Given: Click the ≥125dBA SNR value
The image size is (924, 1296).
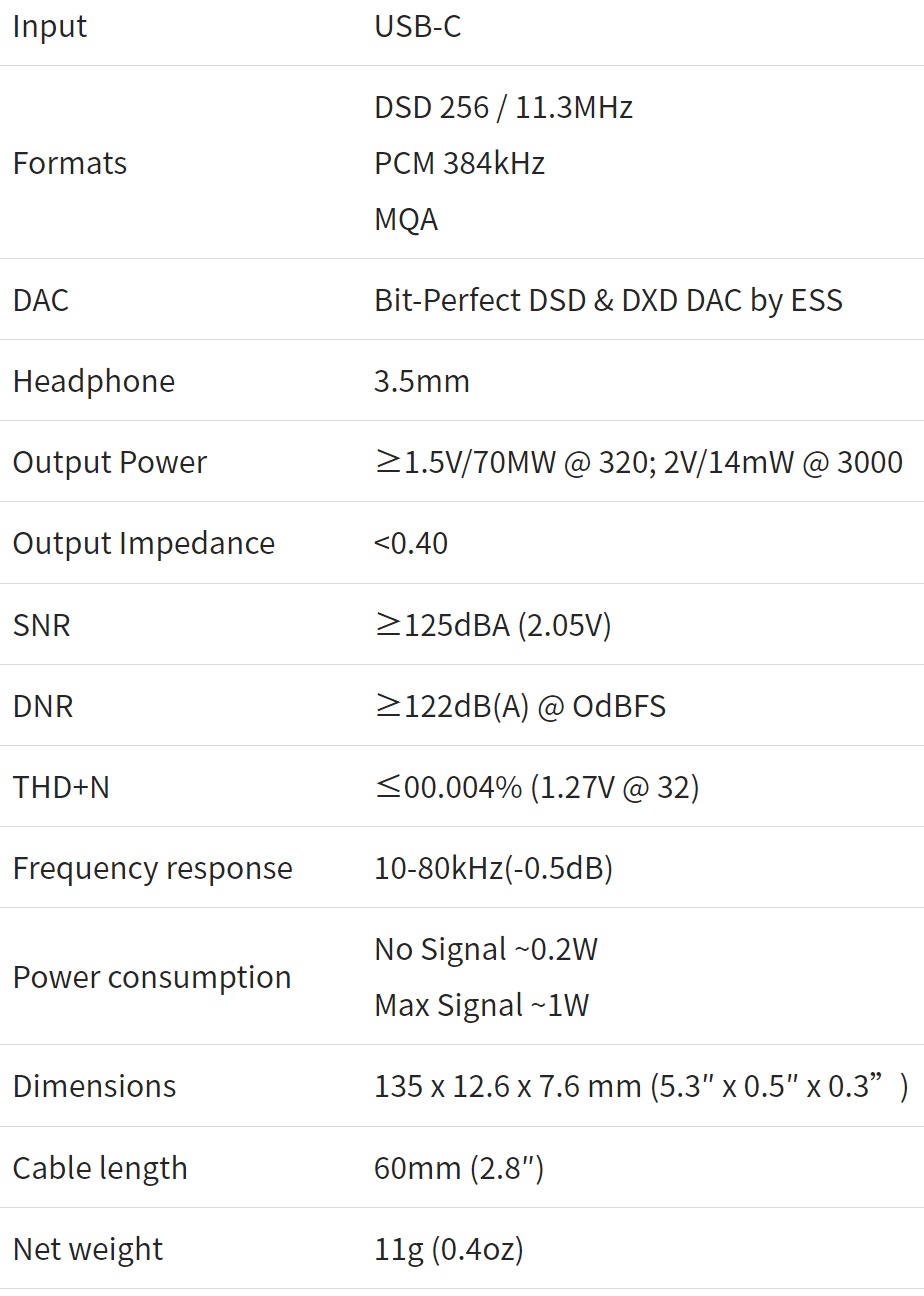Looking at the screenshot, I should tap(492, 625).
